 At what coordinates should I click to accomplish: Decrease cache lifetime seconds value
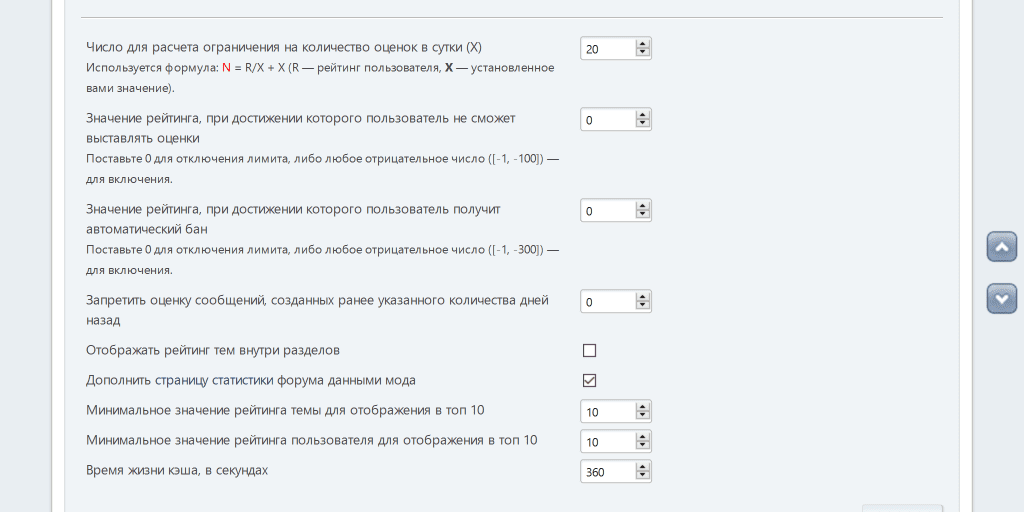click(643, 477)
